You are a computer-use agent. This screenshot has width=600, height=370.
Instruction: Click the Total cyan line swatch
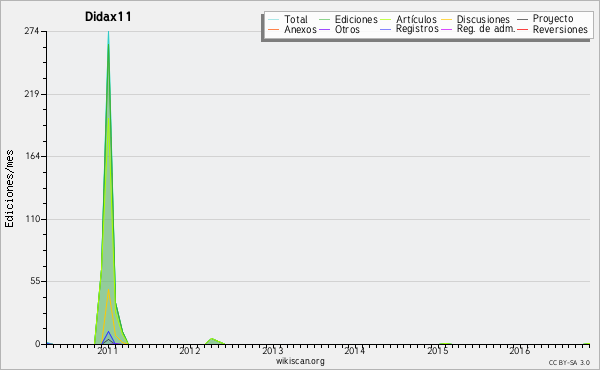coord(273,19)
